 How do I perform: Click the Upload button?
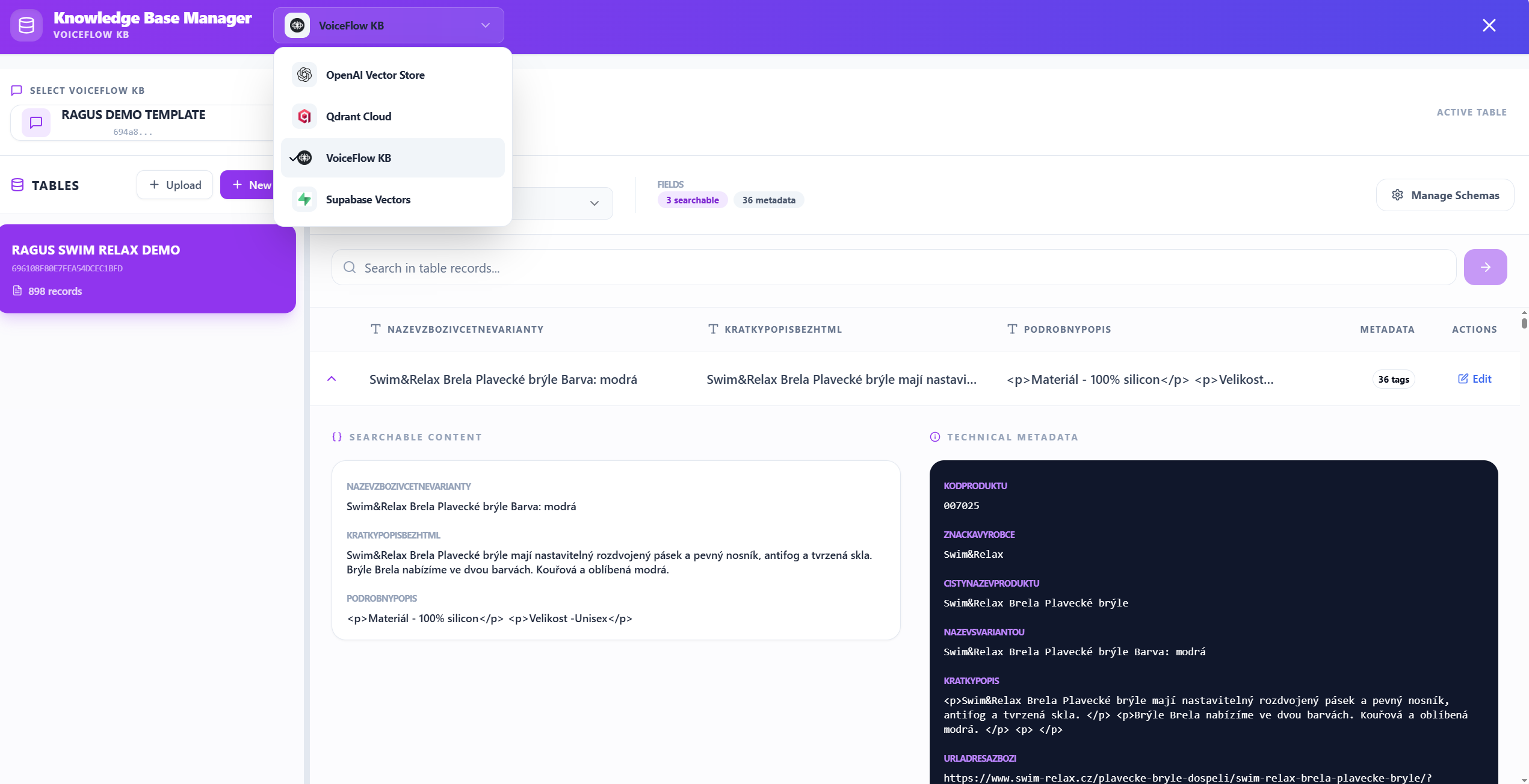(x=175, y=185)
